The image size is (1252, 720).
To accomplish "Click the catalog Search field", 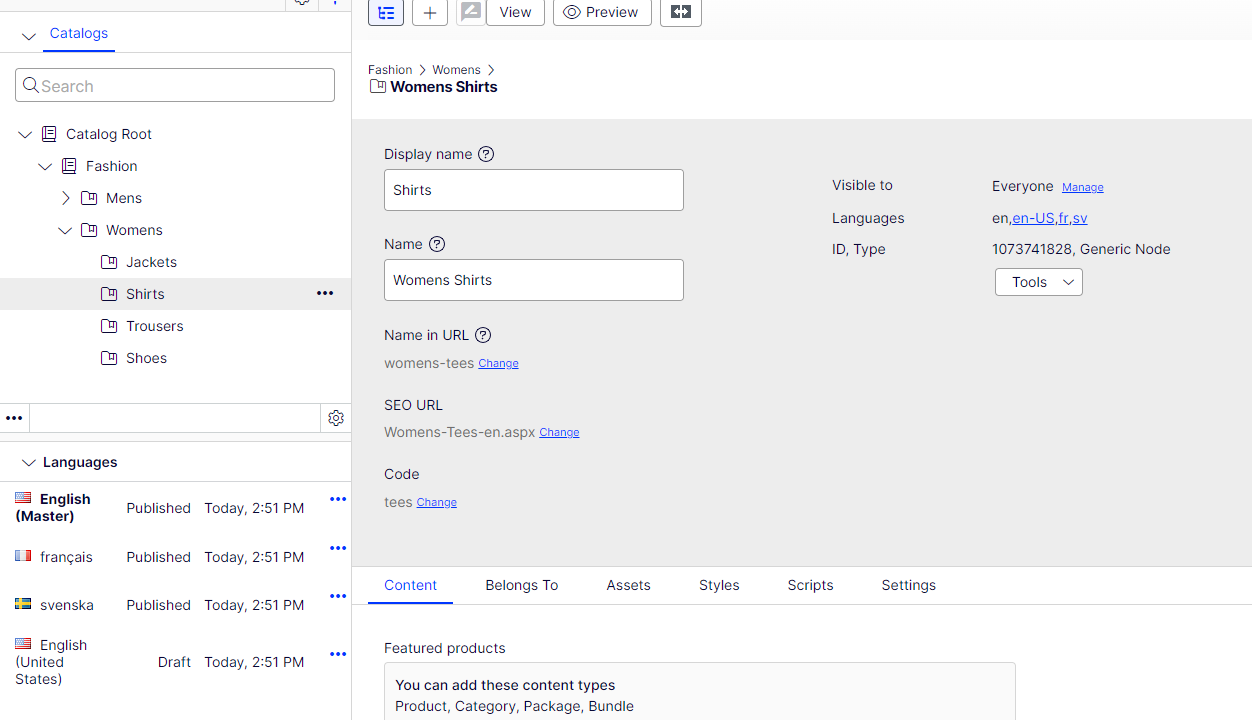I will point(175,85).
